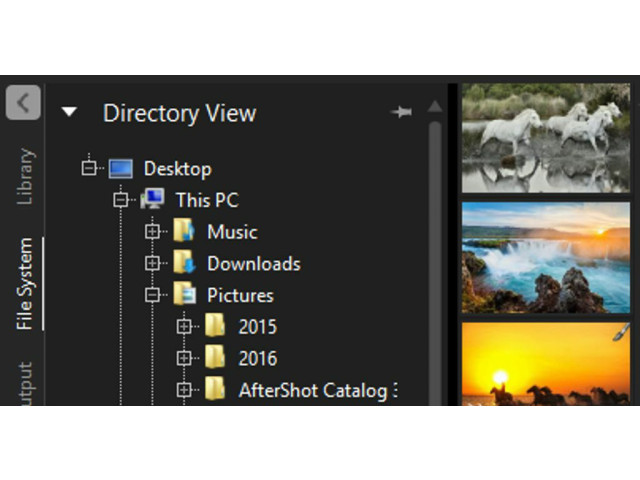Expand the 2015 folder node
640x480 pixels.
tap(184, 327)
